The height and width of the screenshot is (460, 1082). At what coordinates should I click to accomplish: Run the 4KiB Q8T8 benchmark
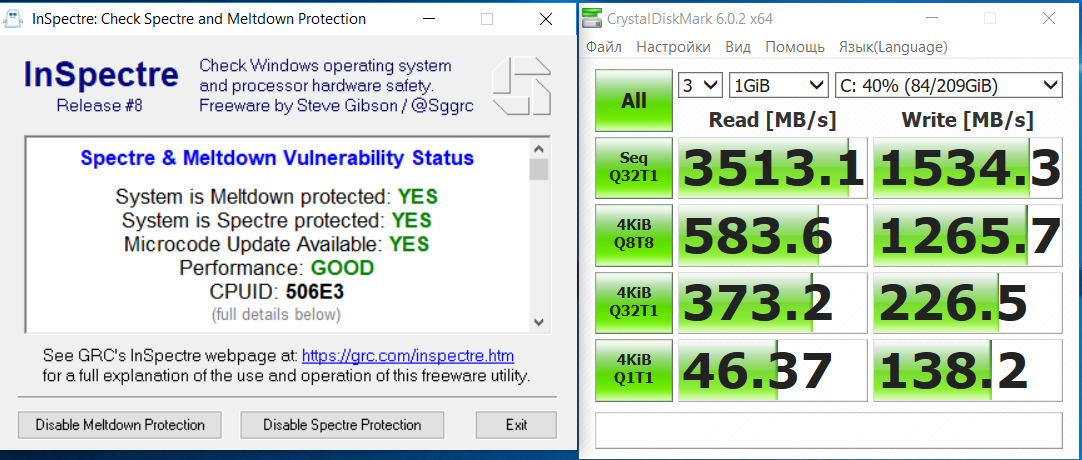click(634, 232)
